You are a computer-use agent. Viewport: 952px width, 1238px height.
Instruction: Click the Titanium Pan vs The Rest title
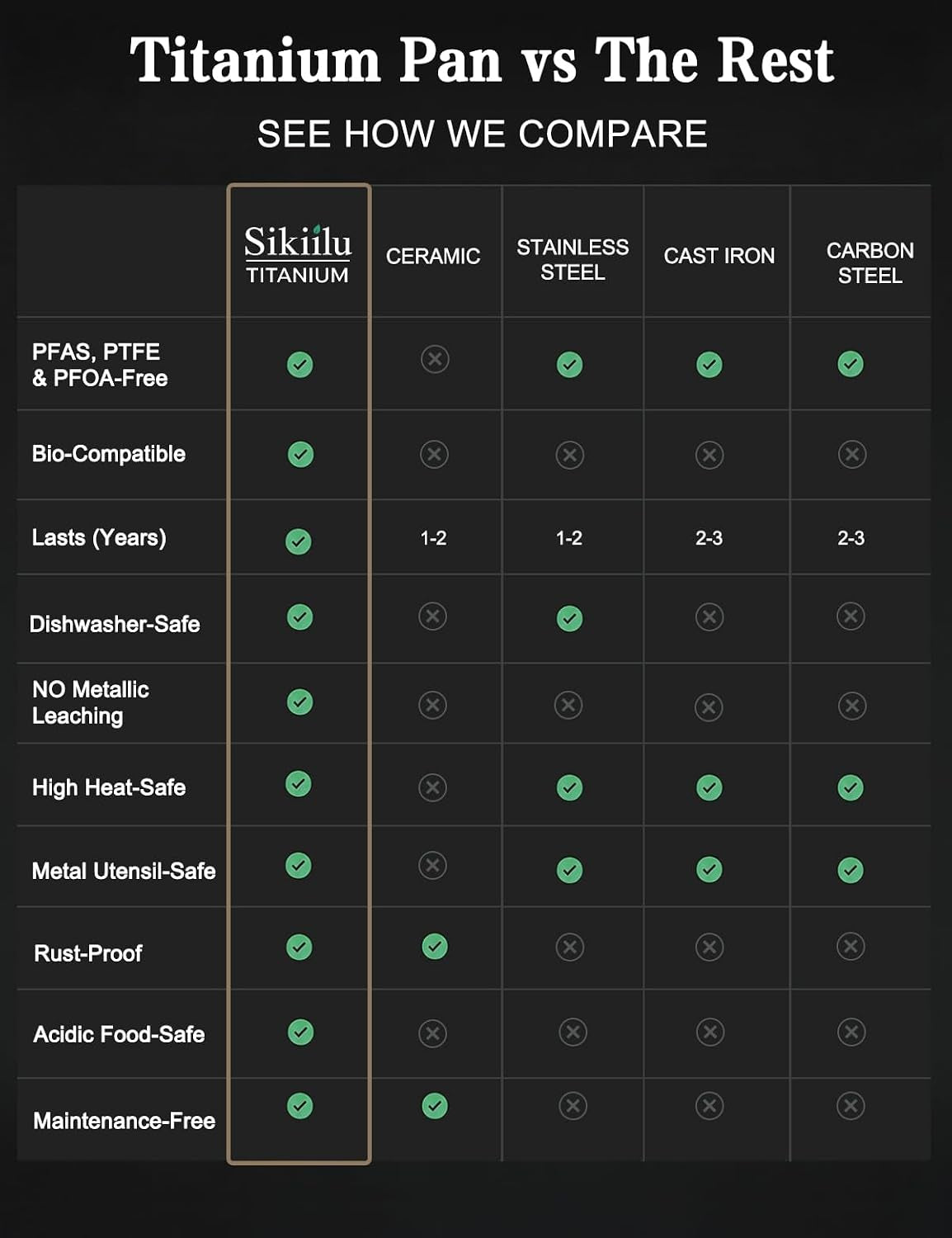point(482,60)
